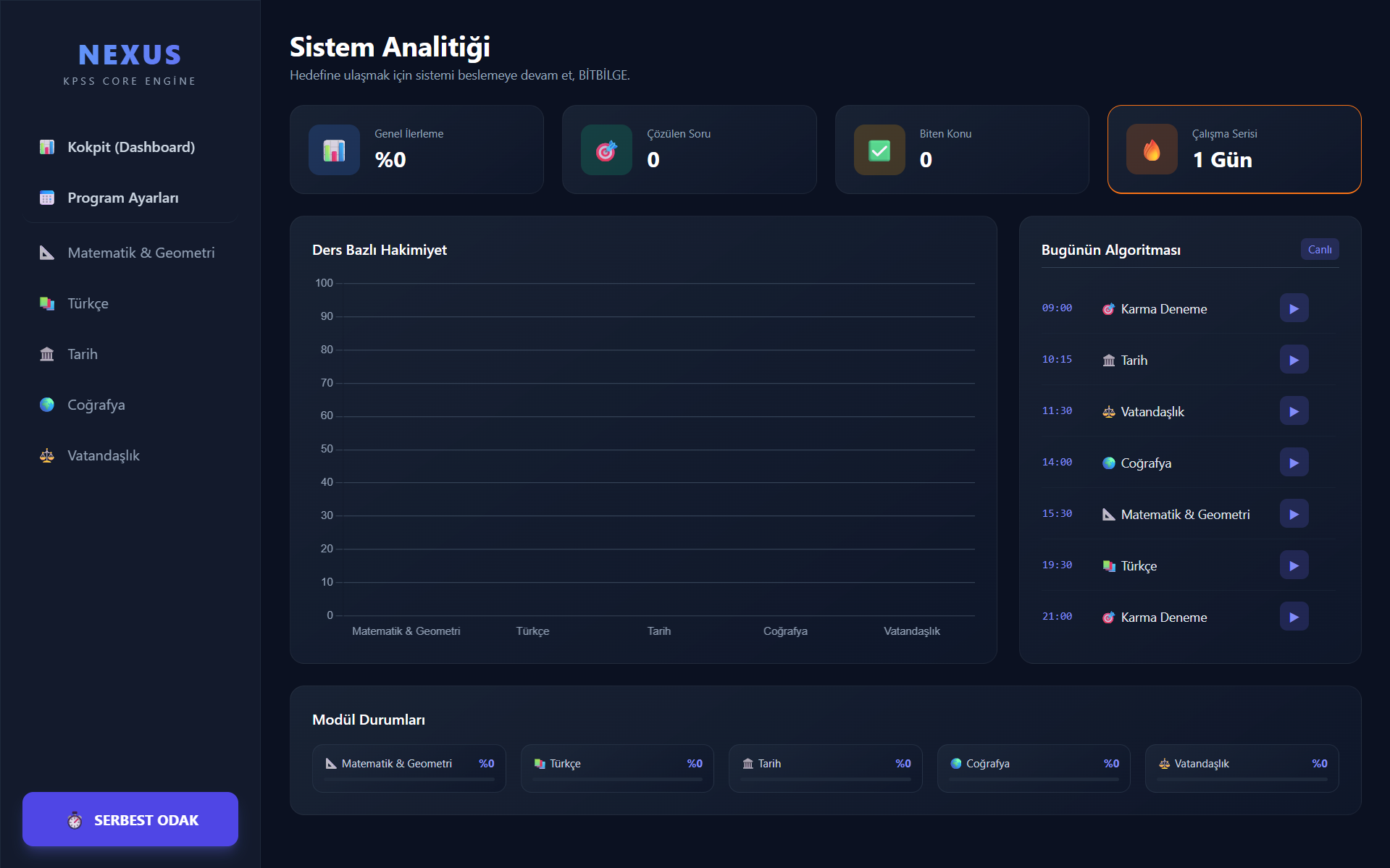This screenshot has width=1390, height=868.
Task: Click the green checkmark icon on Biten Konu card
Action: (879, 150)
